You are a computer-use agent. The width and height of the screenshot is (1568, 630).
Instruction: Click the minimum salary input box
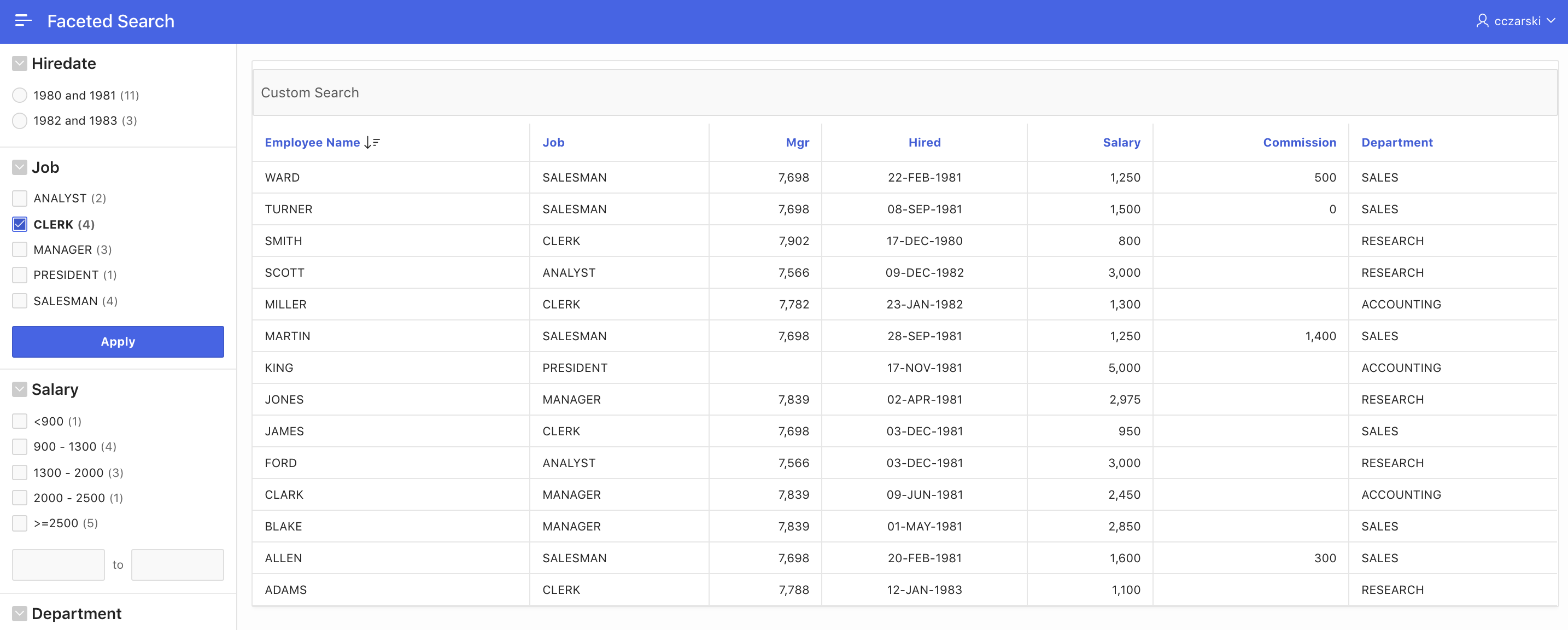(58, 564)
